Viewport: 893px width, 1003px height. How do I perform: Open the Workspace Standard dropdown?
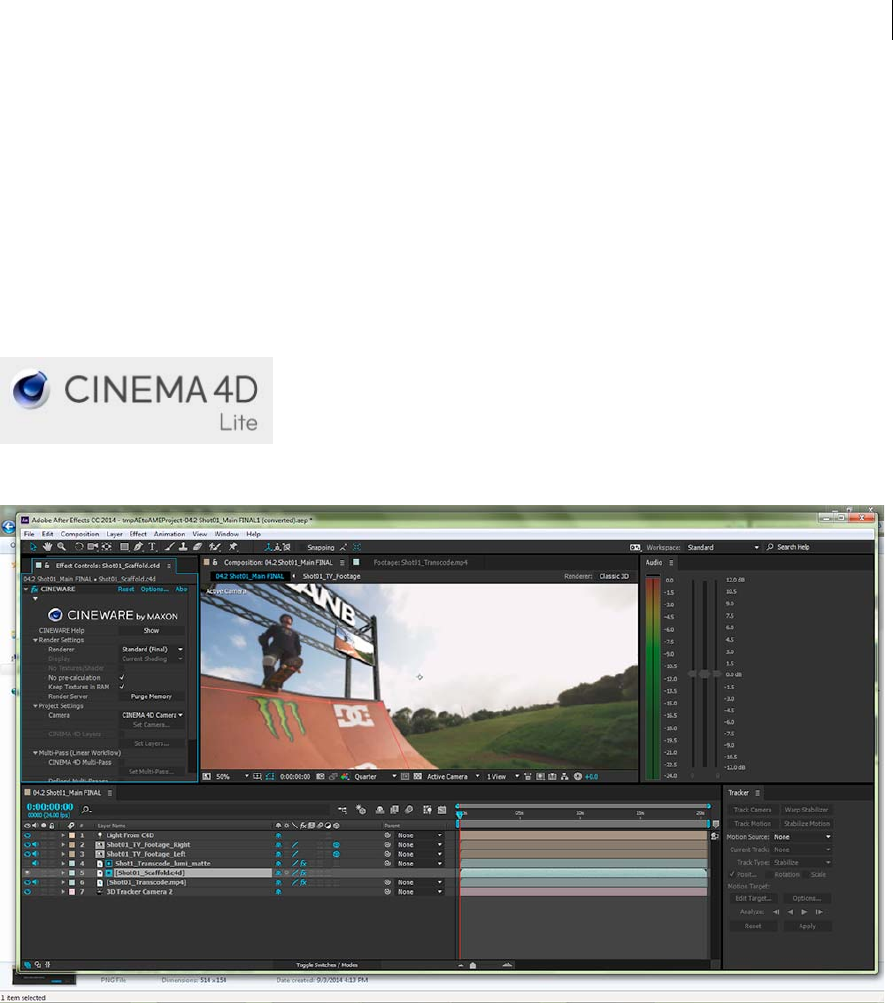click(723, 548)
